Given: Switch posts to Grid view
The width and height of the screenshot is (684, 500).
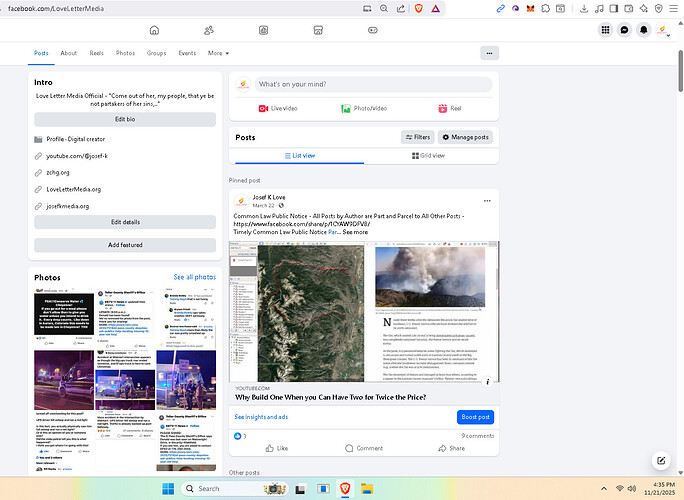Looking at the screenshot, I should [430, 156].
